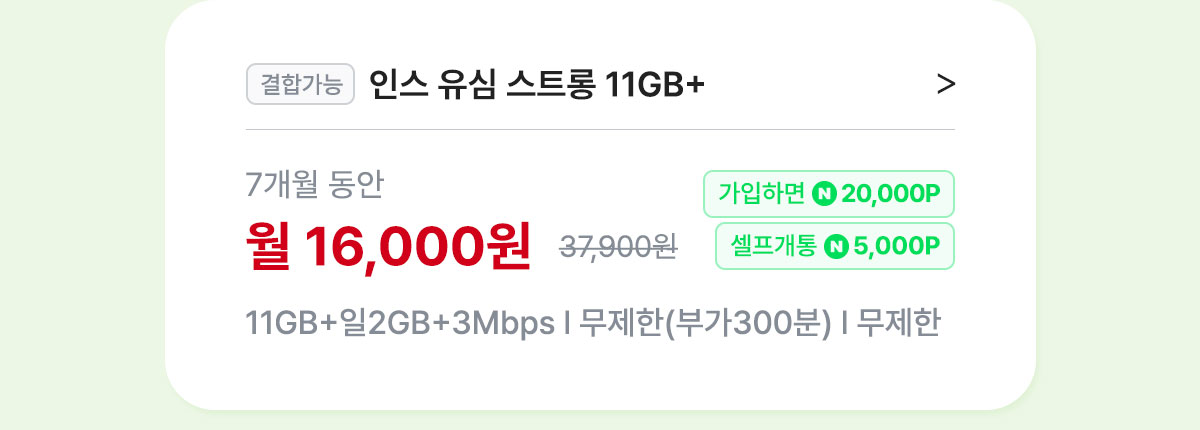Click the 셀프개통 label text

pos(774,246)
